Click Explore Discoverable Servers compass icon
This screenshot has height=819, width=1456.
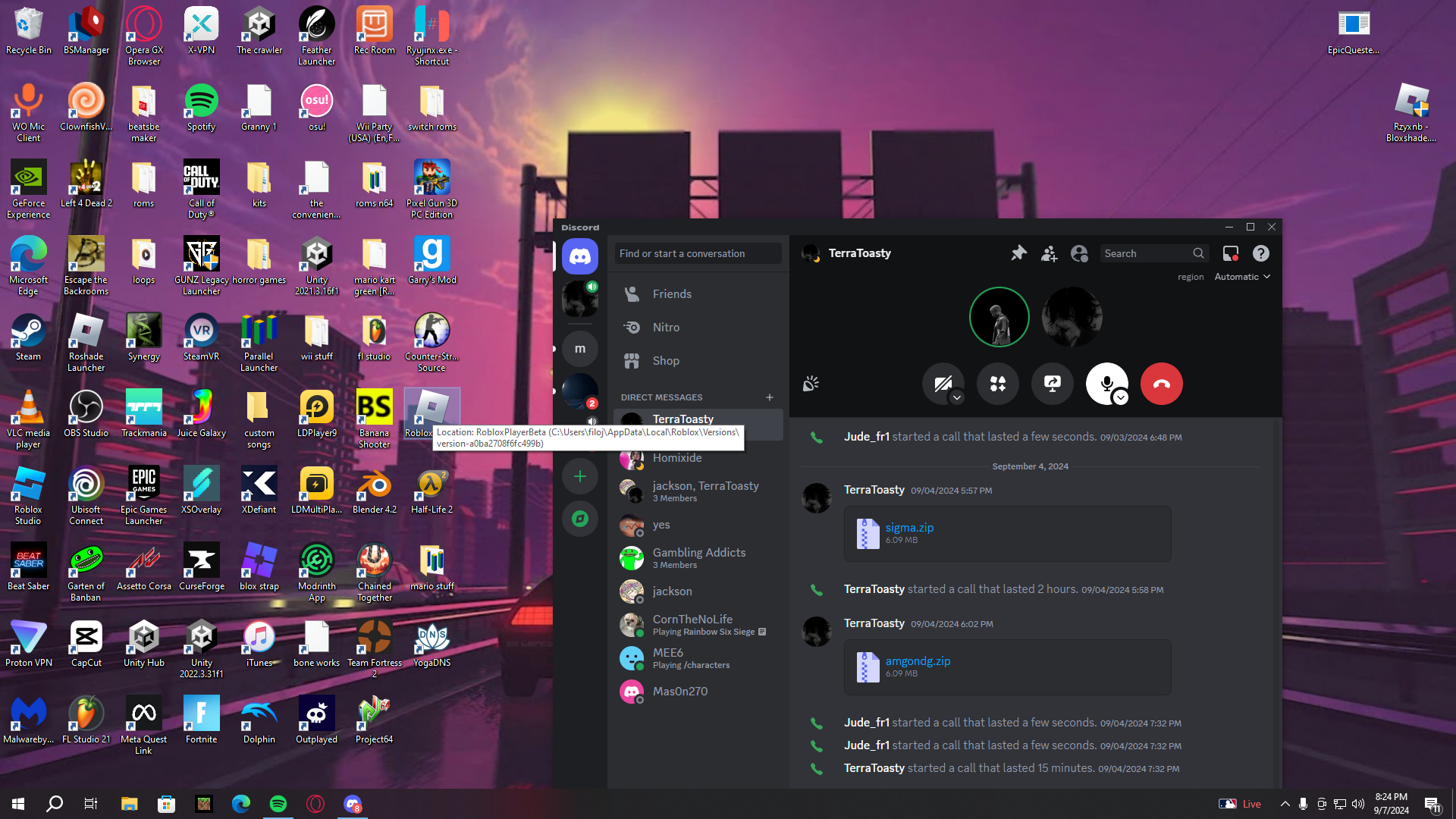(x=579, y=519)
